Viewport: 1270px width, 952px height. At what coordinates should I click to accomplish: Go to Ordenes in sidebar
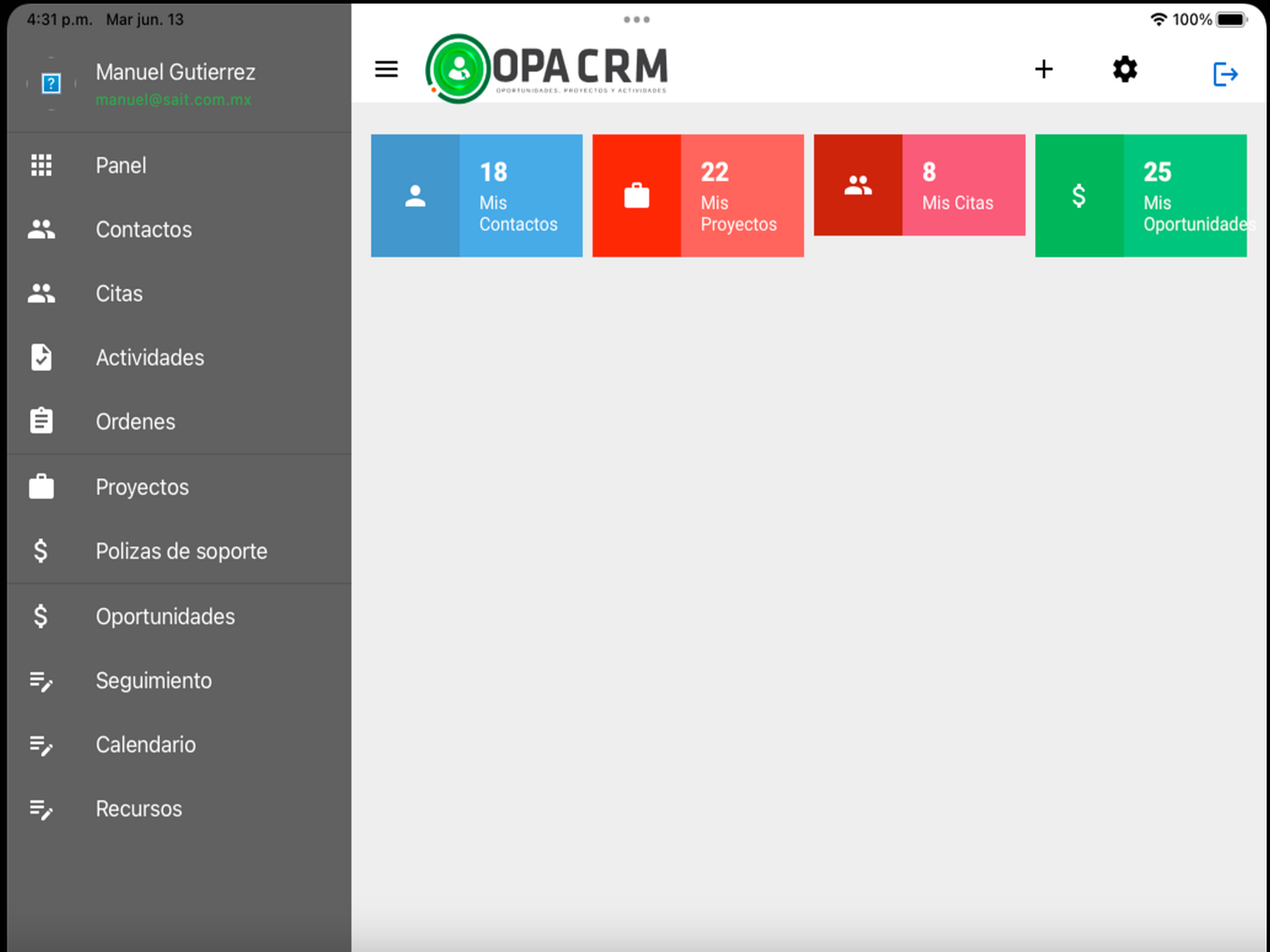[135, 422]
